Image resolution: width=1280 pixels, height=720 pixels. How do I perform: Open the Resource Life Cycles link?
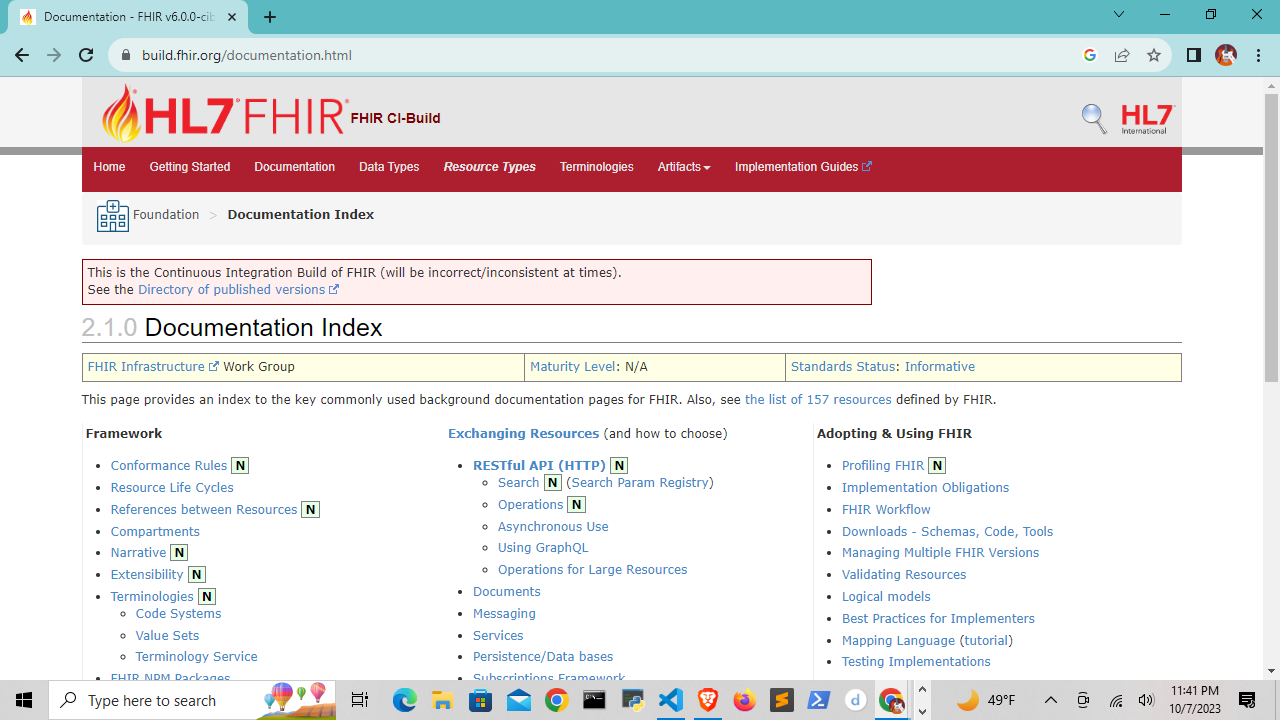(172, 488)
